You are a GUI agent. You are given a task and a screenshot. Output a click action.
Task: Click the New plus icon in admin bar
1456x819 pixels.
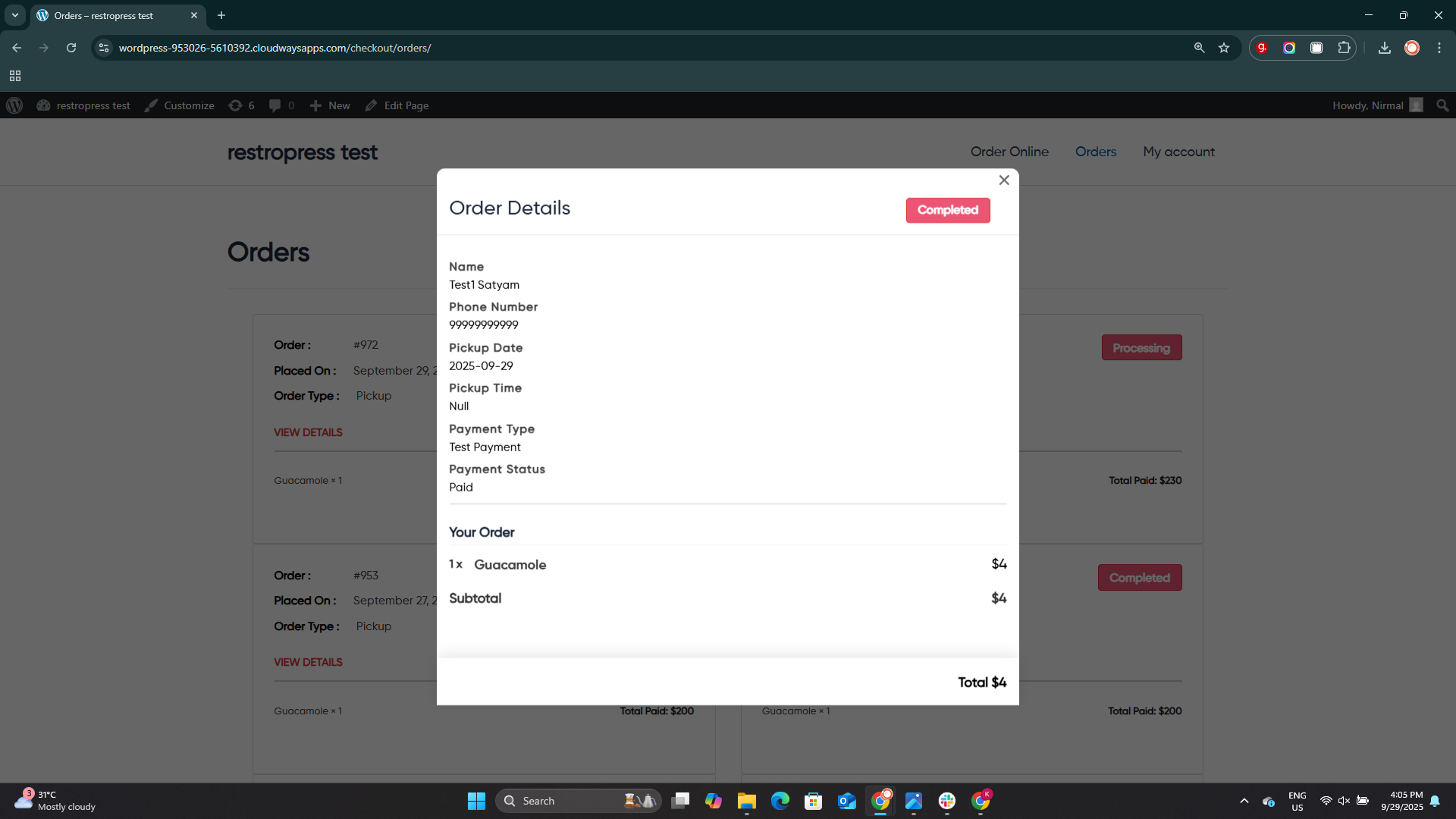(317, 105)
